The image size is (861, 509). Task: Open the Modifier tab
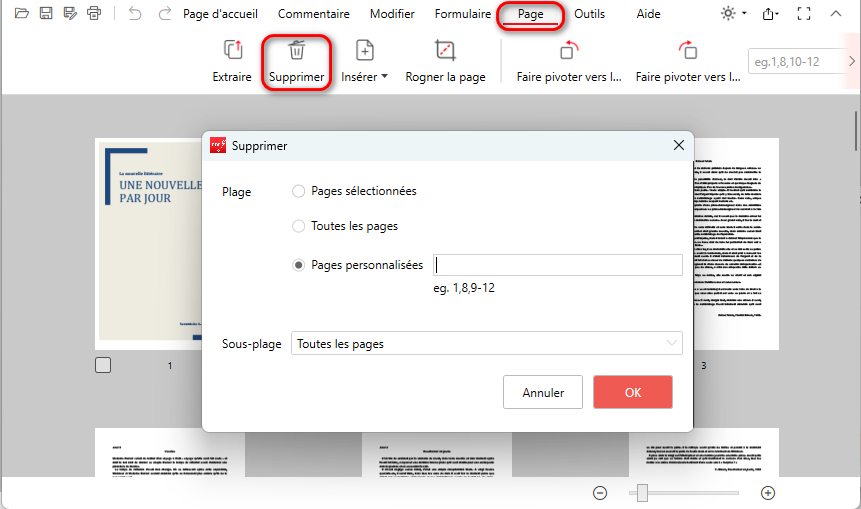coord(392,14)
